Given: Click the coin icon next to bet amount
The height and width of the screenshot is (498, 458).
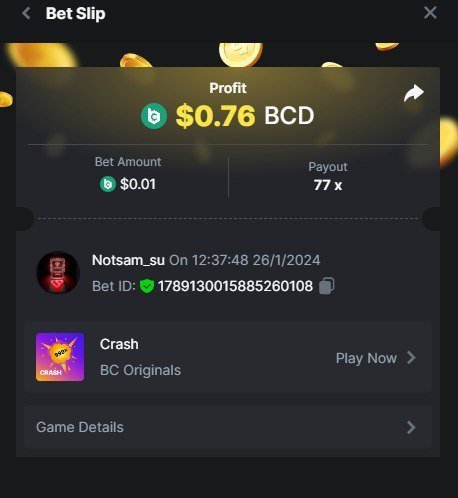Looking at the screenshot, I should pyautogui.click(x=108, y=184).
